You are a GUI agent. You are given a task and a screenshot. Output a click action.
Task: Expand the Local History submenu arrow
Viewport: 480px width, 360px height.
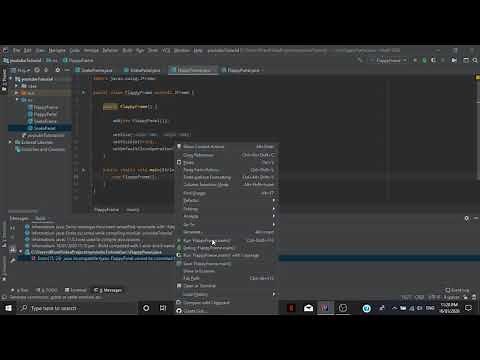tap(274, 294)
